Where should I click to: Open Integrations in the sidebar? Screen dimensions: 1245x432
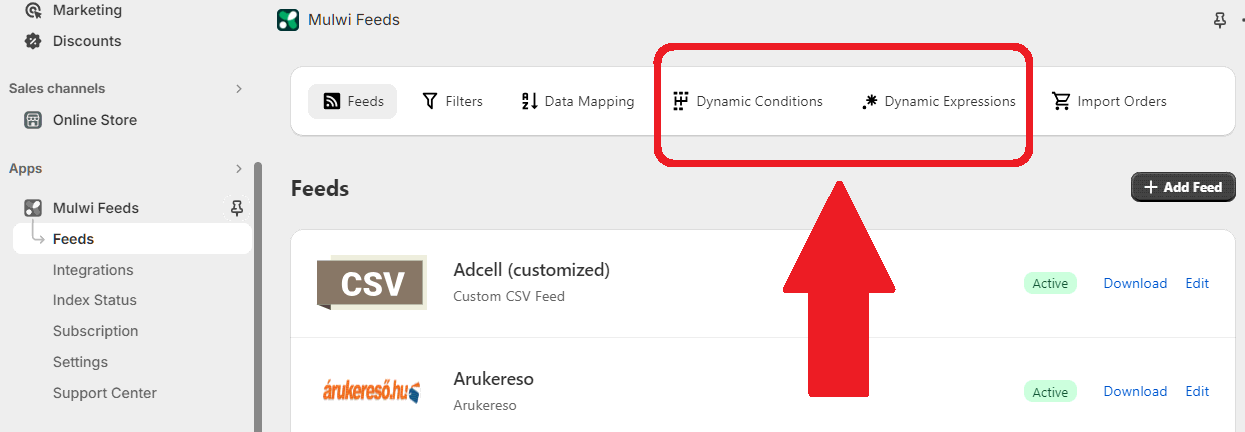(93, 270)
